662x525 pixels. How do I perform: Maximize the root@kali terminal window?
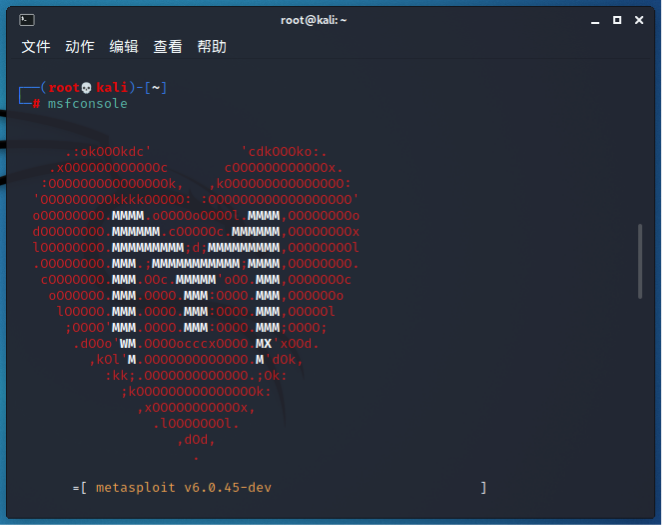617,20
